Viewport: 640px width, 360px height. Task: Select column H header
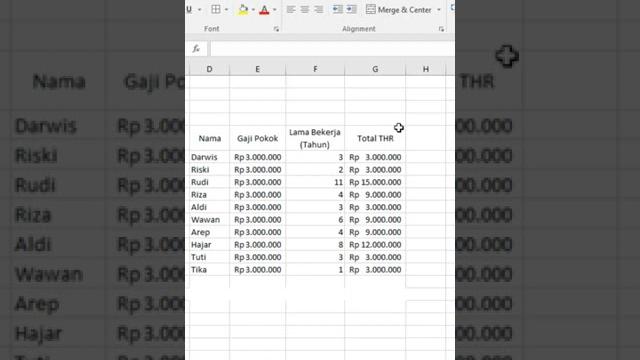pyautogui.click(x=426, y=69)
